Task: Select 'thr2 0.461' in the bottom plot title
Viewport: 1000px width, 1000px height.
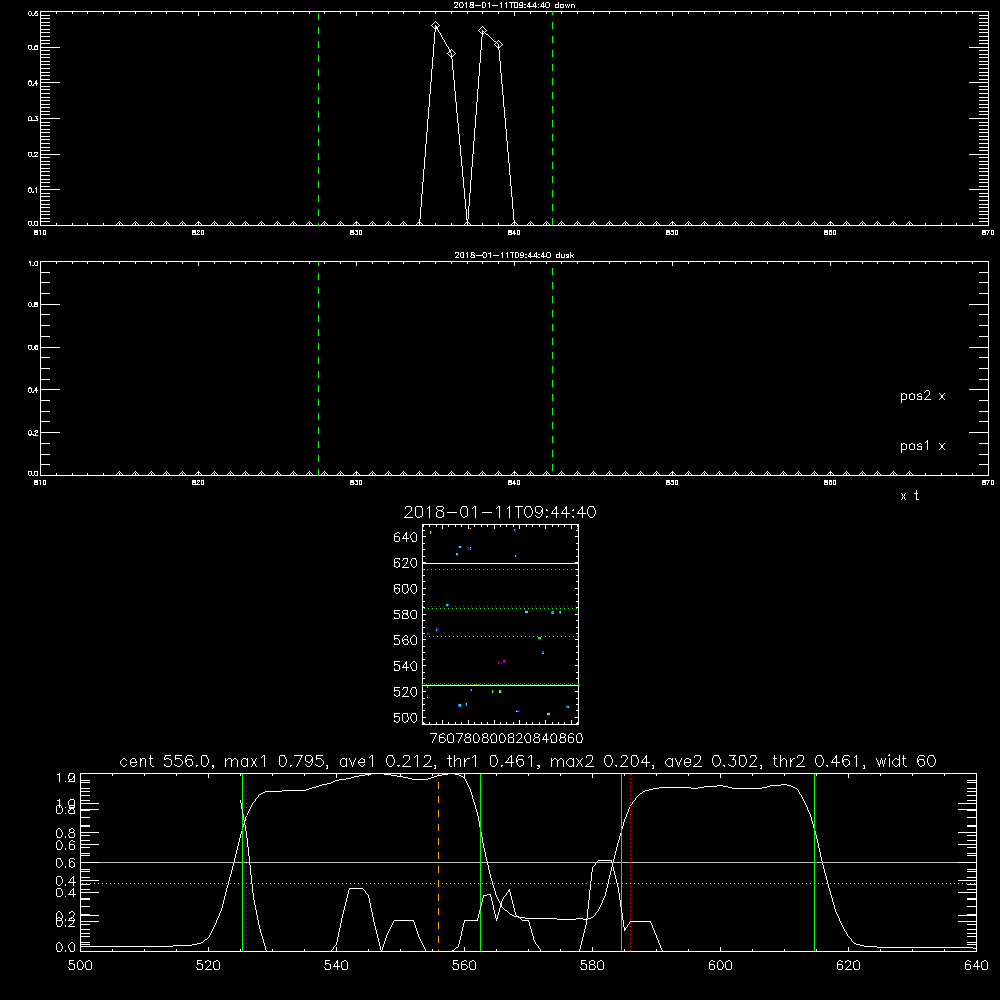Action: [x=817, y=761]
